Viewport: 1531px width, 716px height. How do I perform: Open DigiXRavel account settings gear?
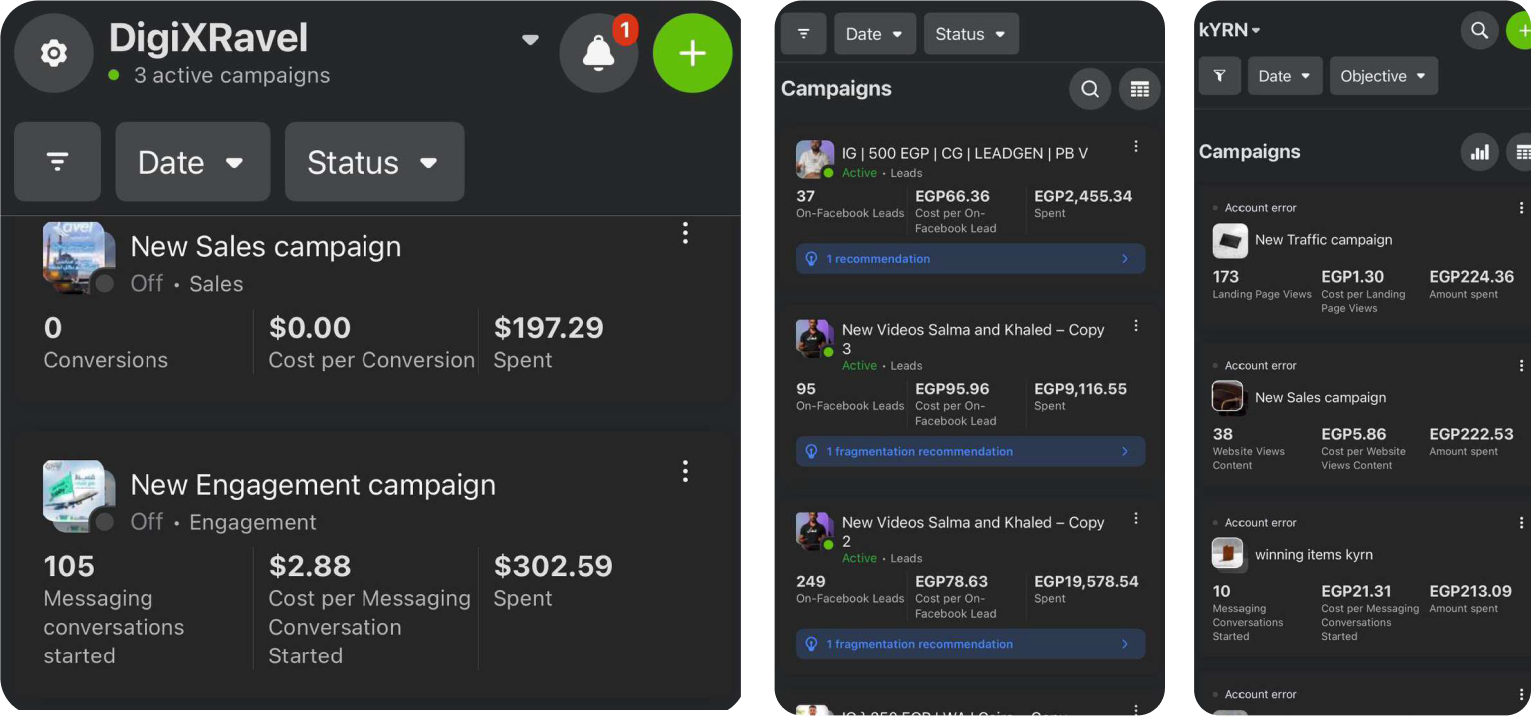click(x=54, y=53)
